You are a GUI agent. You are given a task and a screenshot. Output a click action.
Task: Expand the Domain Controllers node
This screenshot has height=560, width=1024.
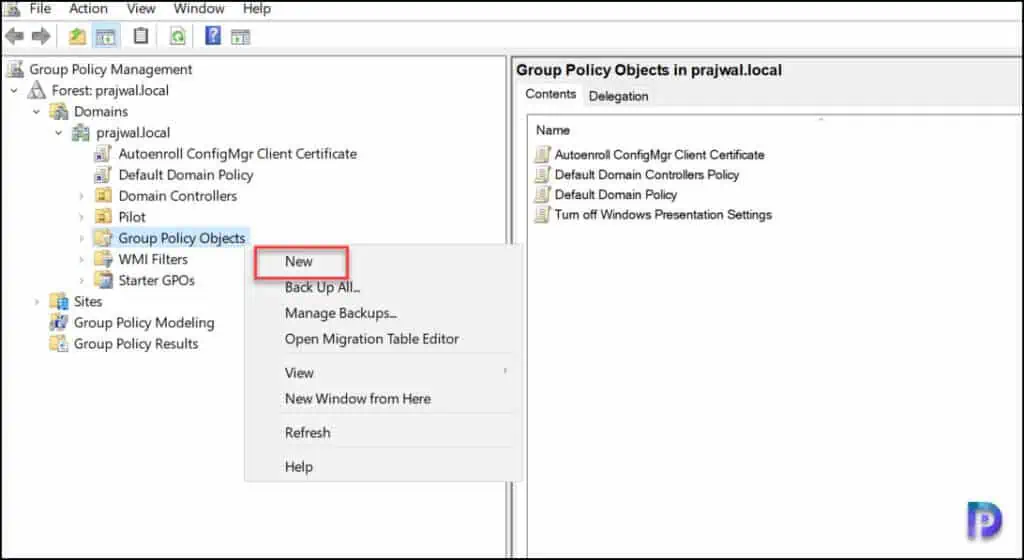(82, 196)
